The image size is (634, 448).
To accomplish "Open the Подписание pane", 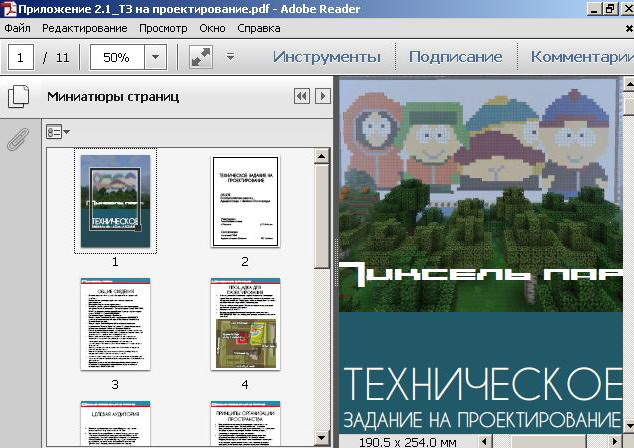I will tap(455, 57).
